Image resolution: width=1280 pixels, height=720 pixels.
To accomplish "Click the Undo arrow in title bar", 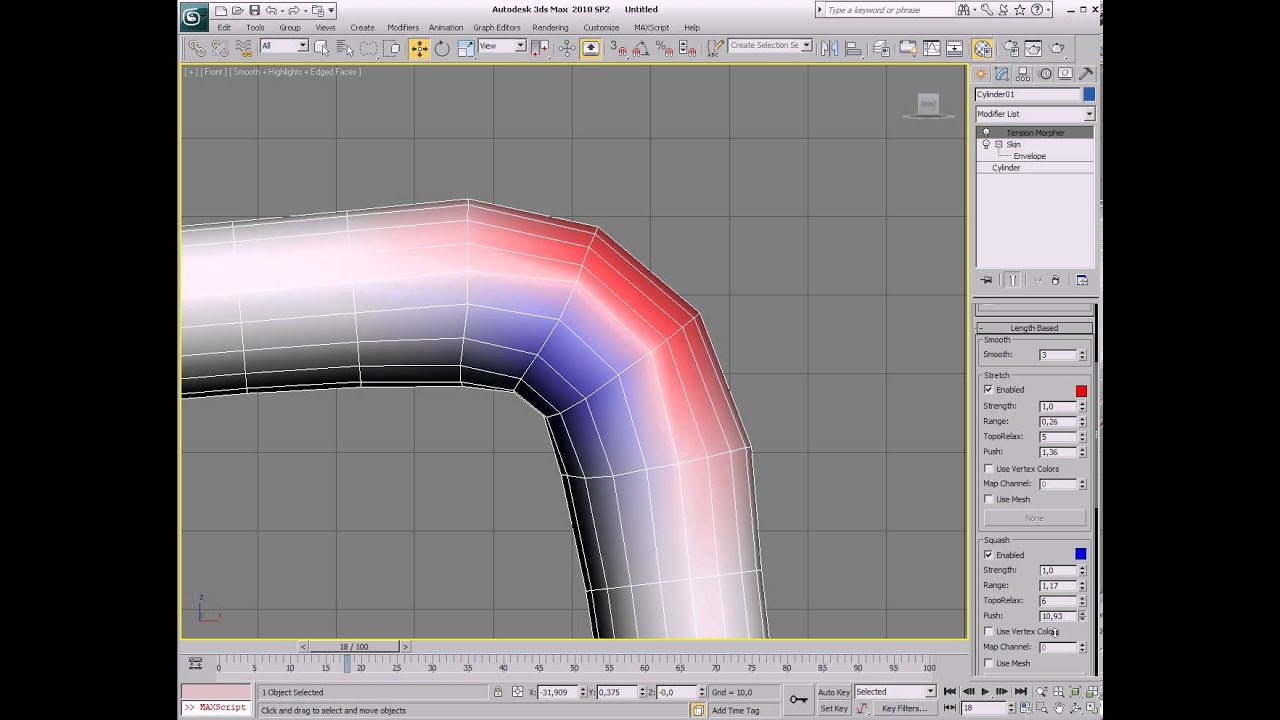I will click(x=271, y=10).
